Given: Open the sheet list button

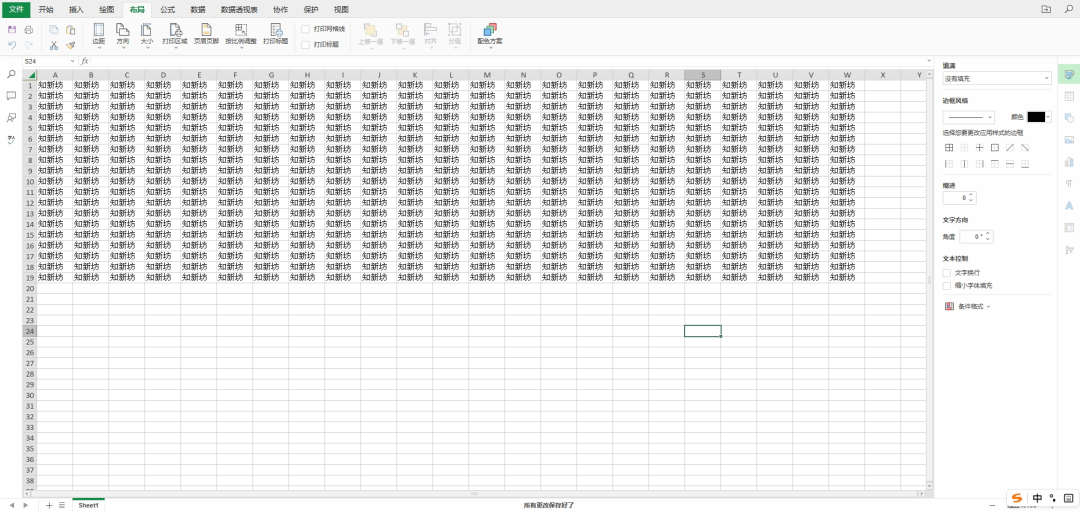Looking at the screenshot, I should [61, 505].
